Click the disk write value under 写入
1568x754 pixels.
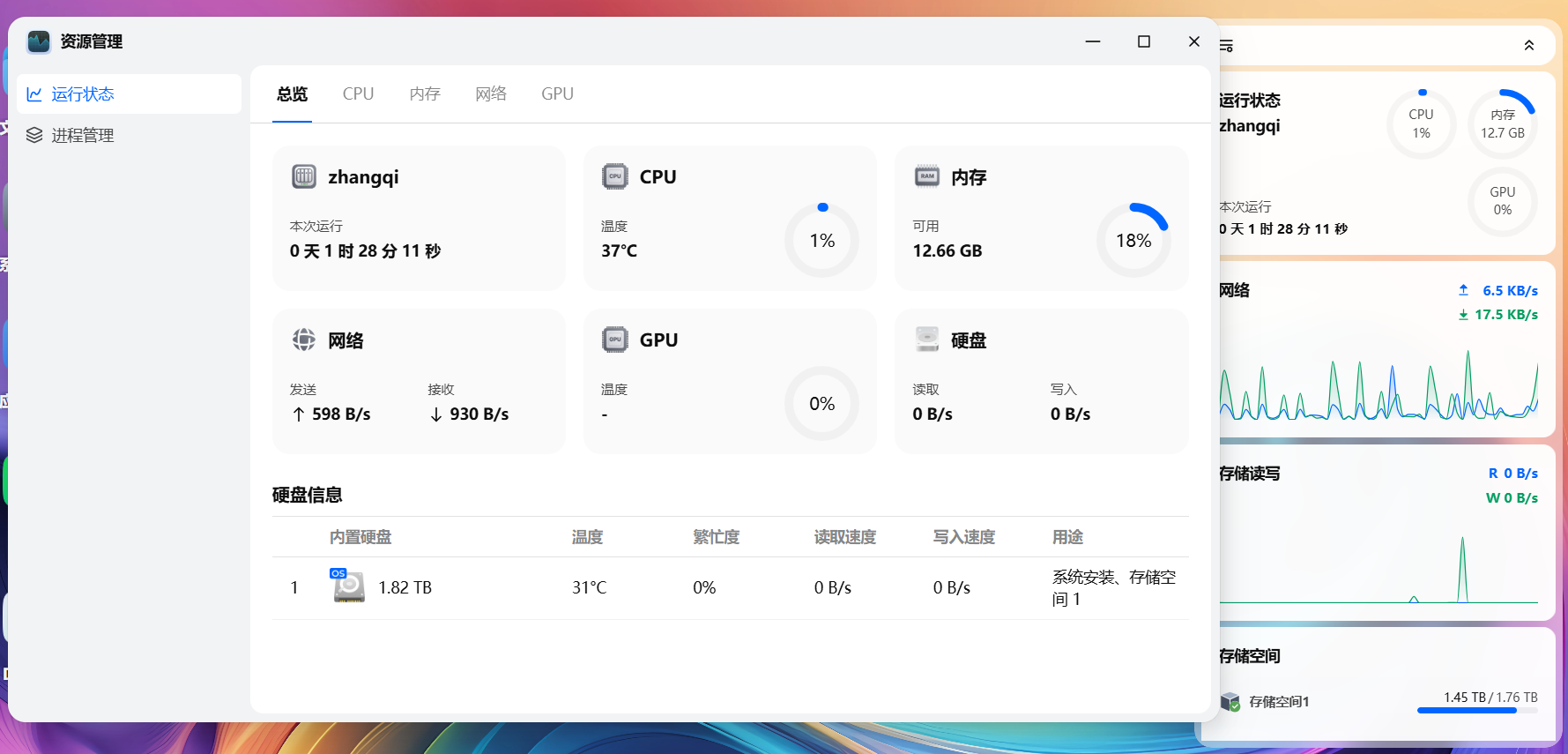(x=1070, y=414)
